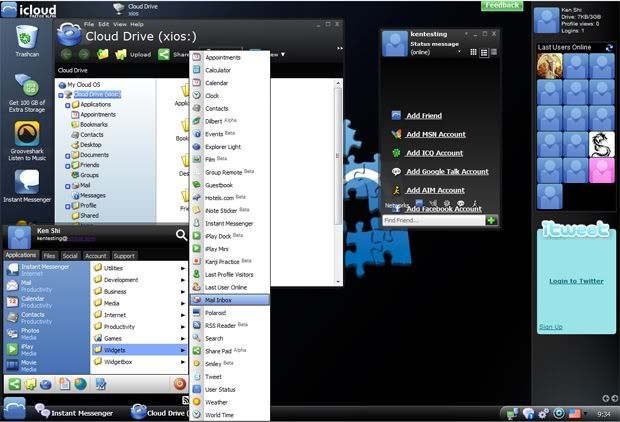The image size is (620, 422).
Task: Open Get 100 GB of Extra Storage icon
Action: 27,93
